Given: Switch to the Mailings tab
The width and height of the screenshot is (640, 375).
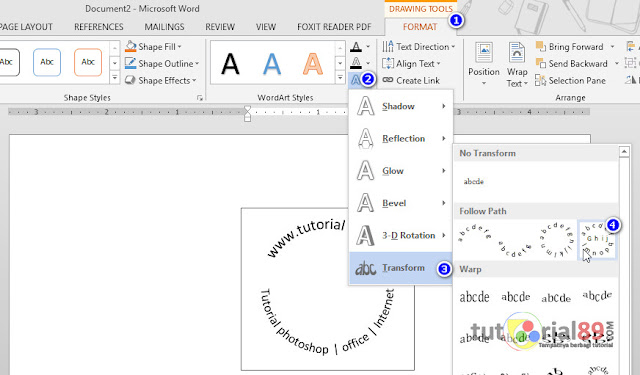Looking at the screenshot, I should click(164, 27).
